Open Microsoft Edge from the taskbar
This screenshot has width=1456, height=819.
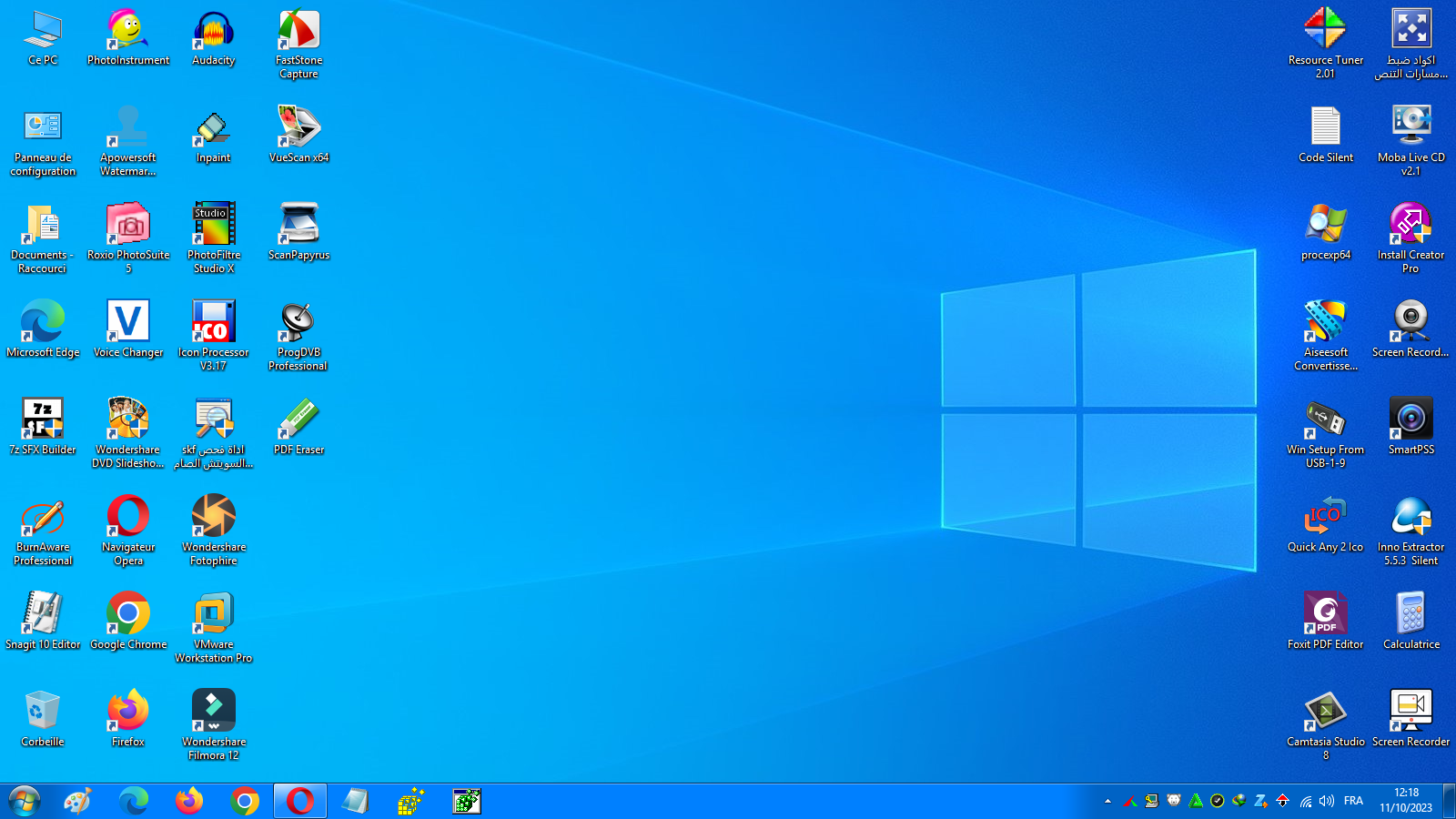point(134,802)
